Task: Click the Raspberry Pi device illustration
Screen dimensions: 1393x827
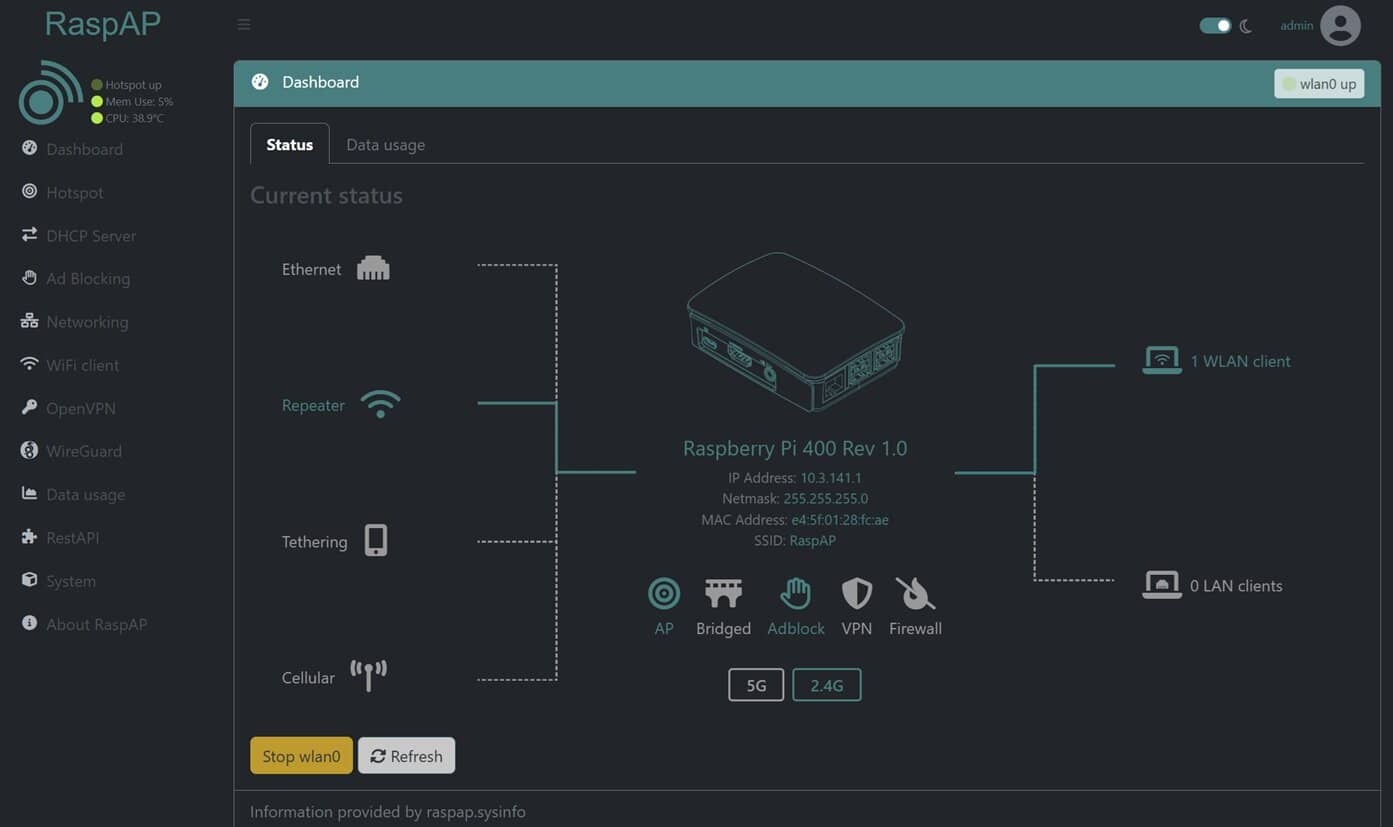Action: [x=795, y=331]
